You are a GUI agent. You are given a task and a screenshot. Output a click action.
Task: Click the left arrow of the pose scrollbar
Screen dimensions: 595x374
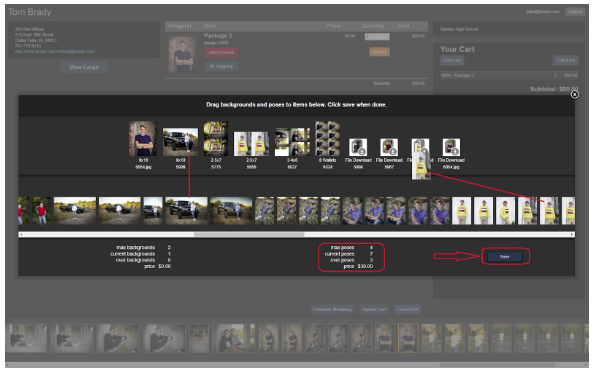(x=21, y=234)
